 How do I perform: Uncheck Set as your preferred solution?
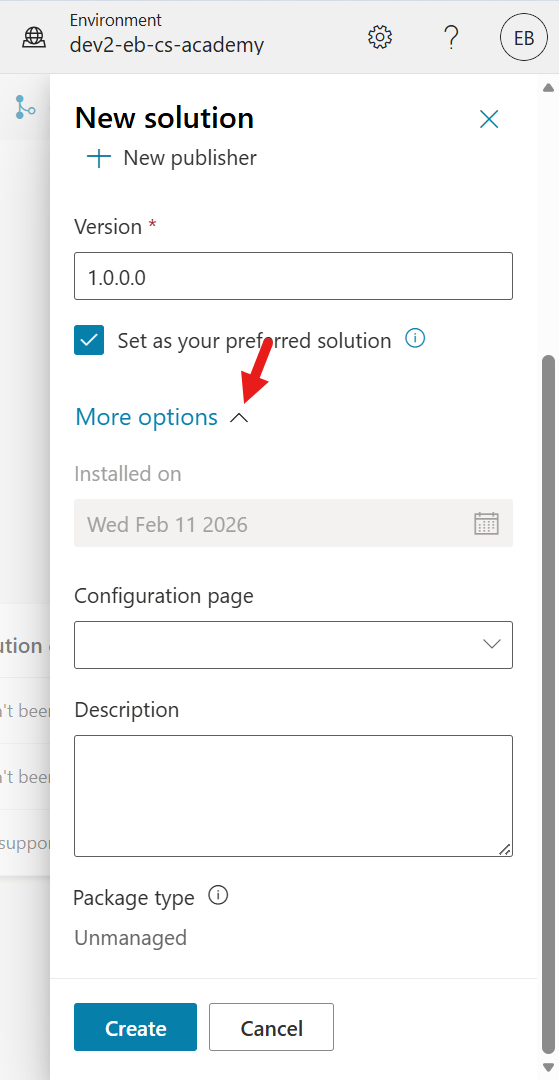[89, 340]
